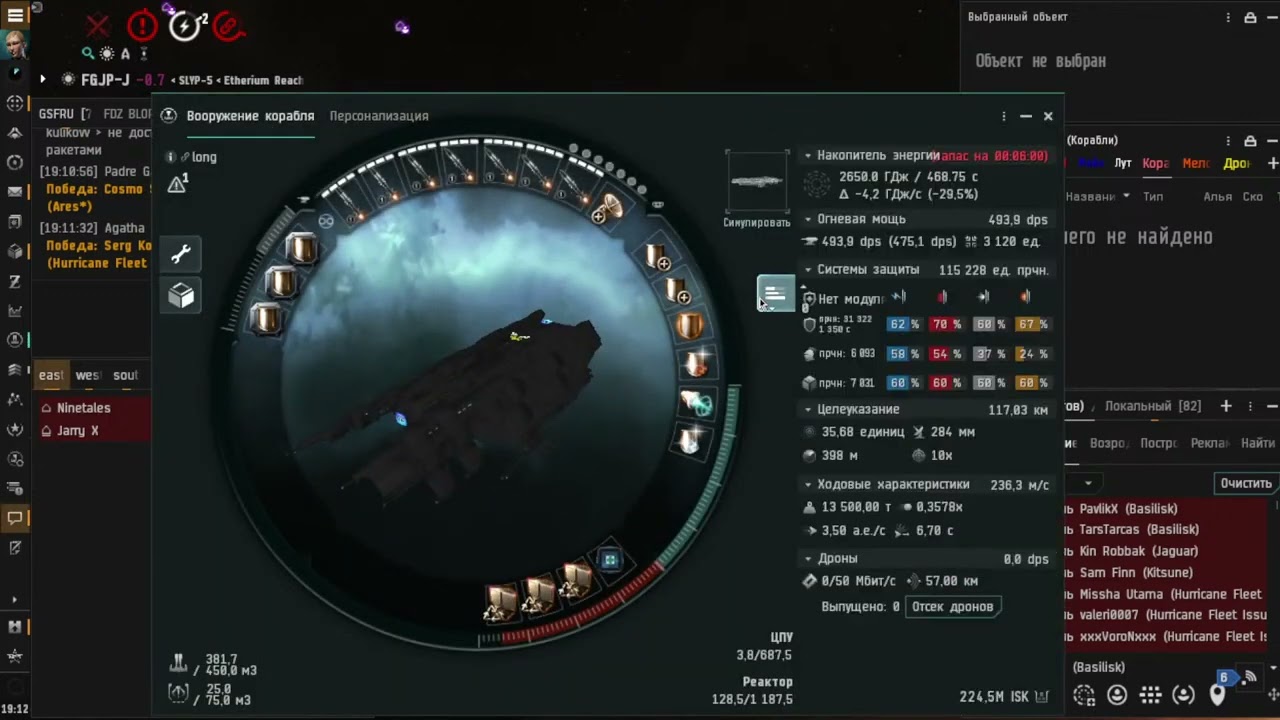Click shield EM resistance 62% bar
The height and width of the screenshot is (720, 1280).
coord(905,324)
